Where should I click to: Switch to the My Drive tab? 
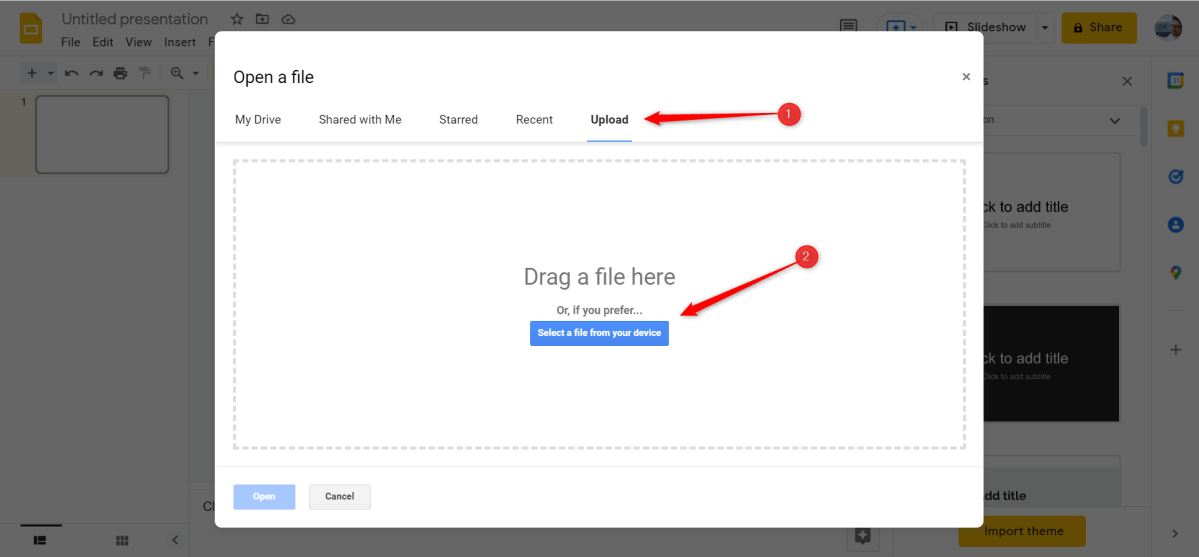pyautogui.click(x=258, y=119)
